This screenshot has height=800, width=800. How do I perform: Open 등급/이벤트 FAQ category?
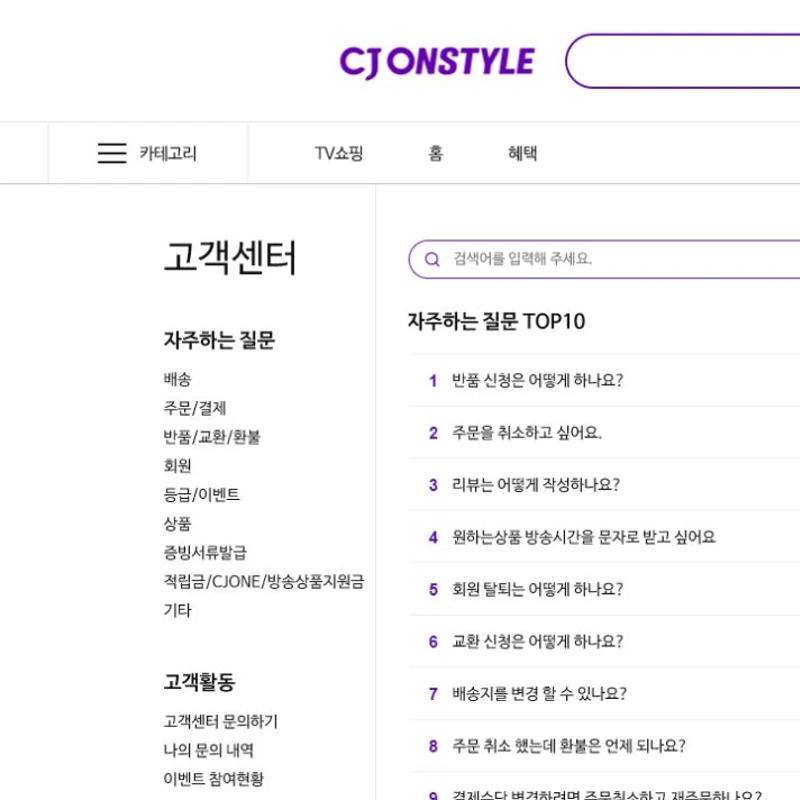(x=202, y=494)
